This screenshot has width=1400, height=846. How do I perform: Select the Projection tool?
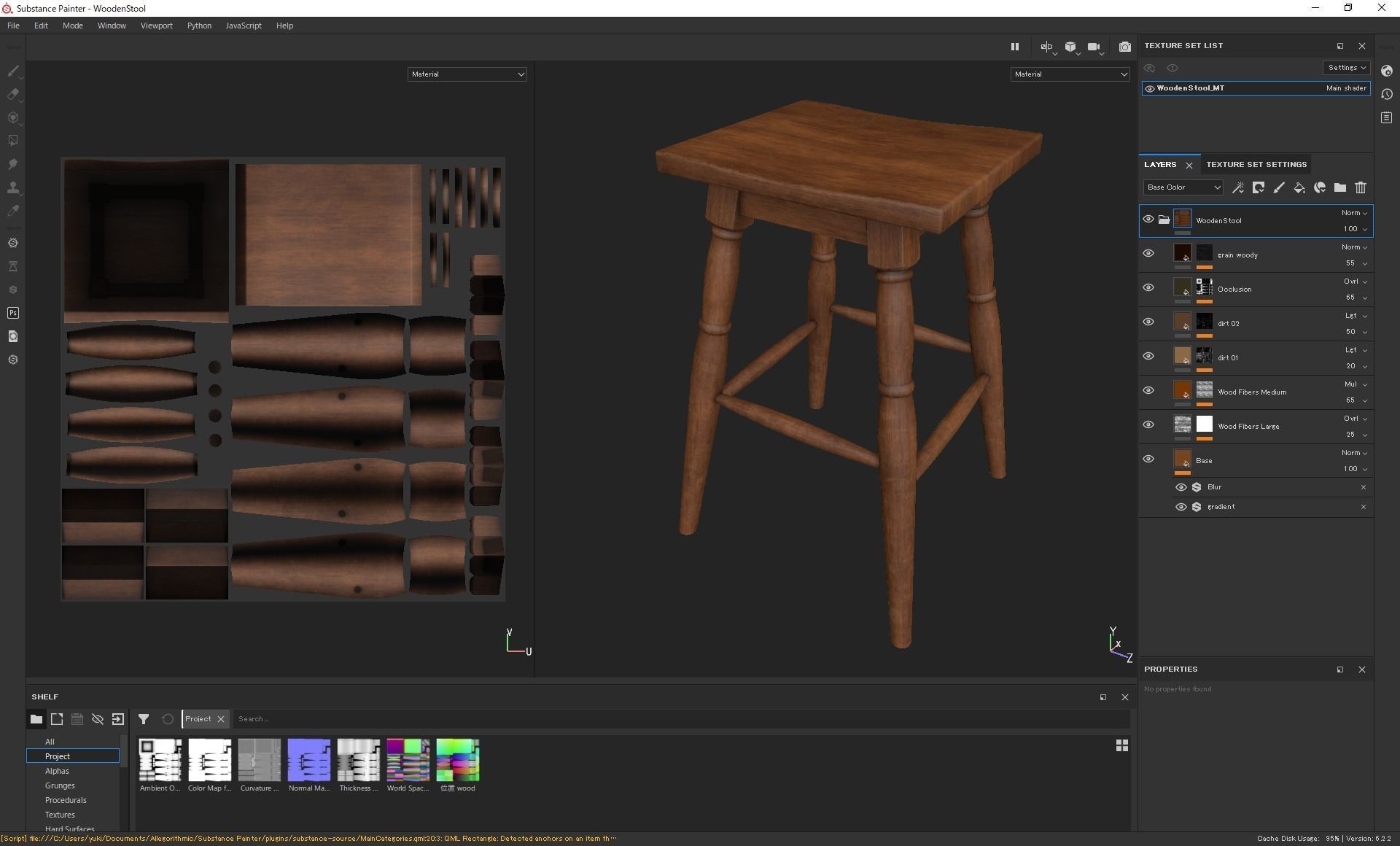pos(13,118)
